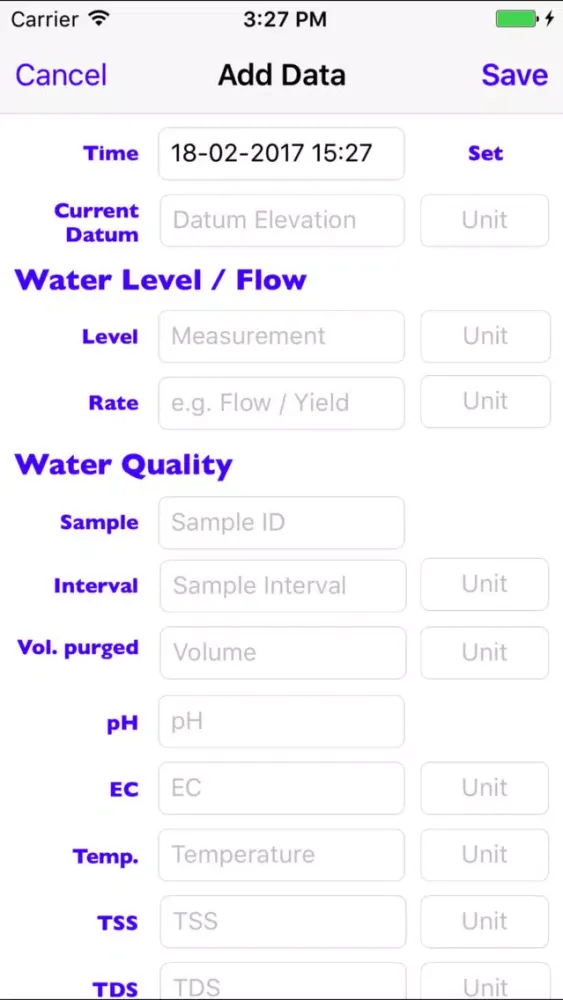Screen dimensions: 563x1000
Task: Tap the battery icon in the status bar
Action: (x=517, y=19)
